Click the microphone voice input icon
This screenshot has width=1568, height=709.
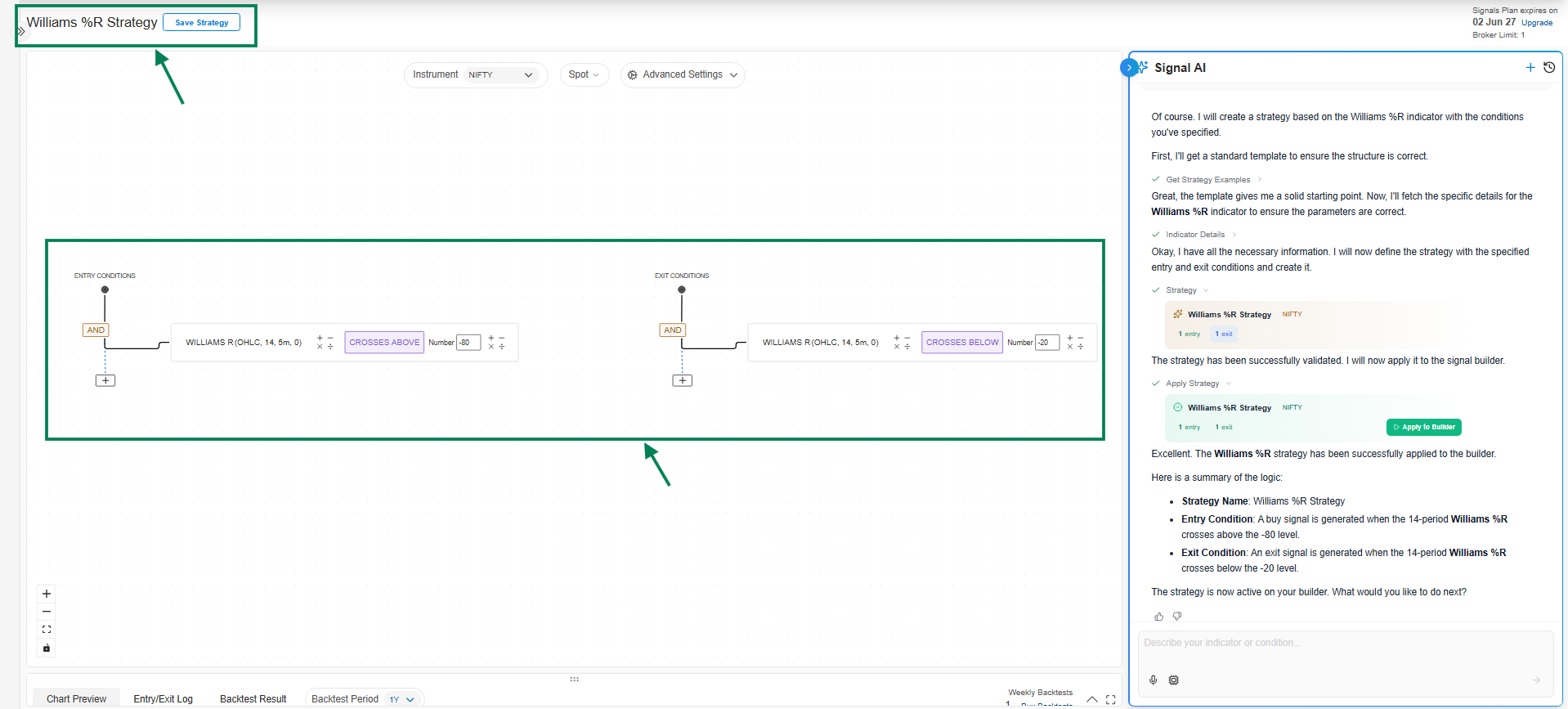[1153, 680]
